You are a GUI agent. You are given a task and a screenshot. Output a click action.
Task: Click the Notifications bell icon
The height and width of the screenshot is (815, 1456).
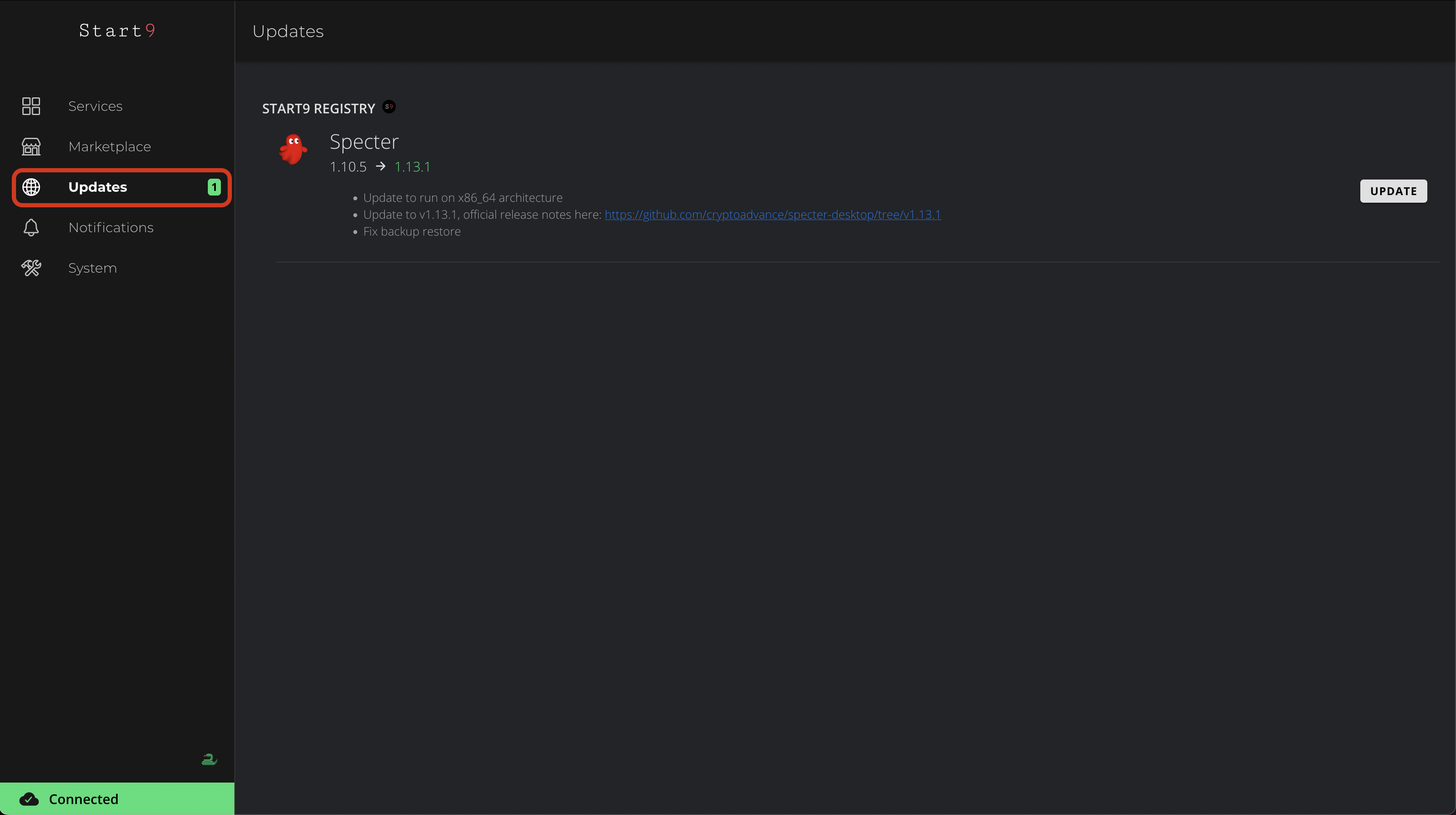click(x=31, y=227)
